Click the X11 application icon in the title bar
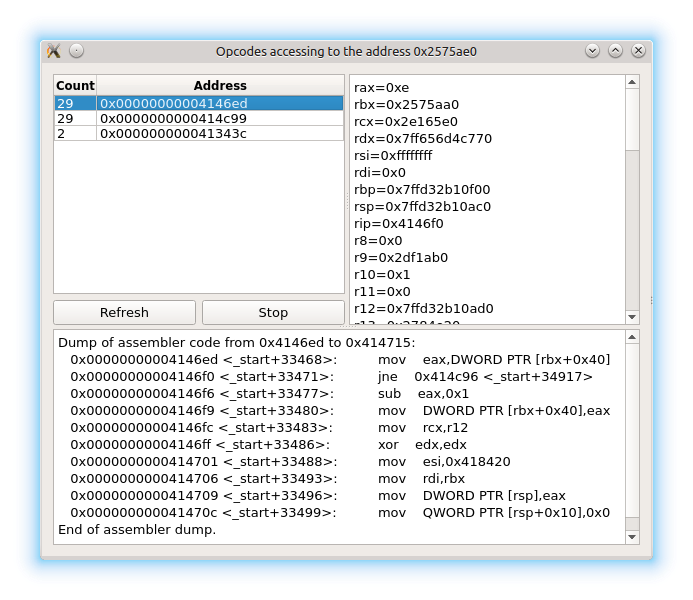 coord(54,51)
